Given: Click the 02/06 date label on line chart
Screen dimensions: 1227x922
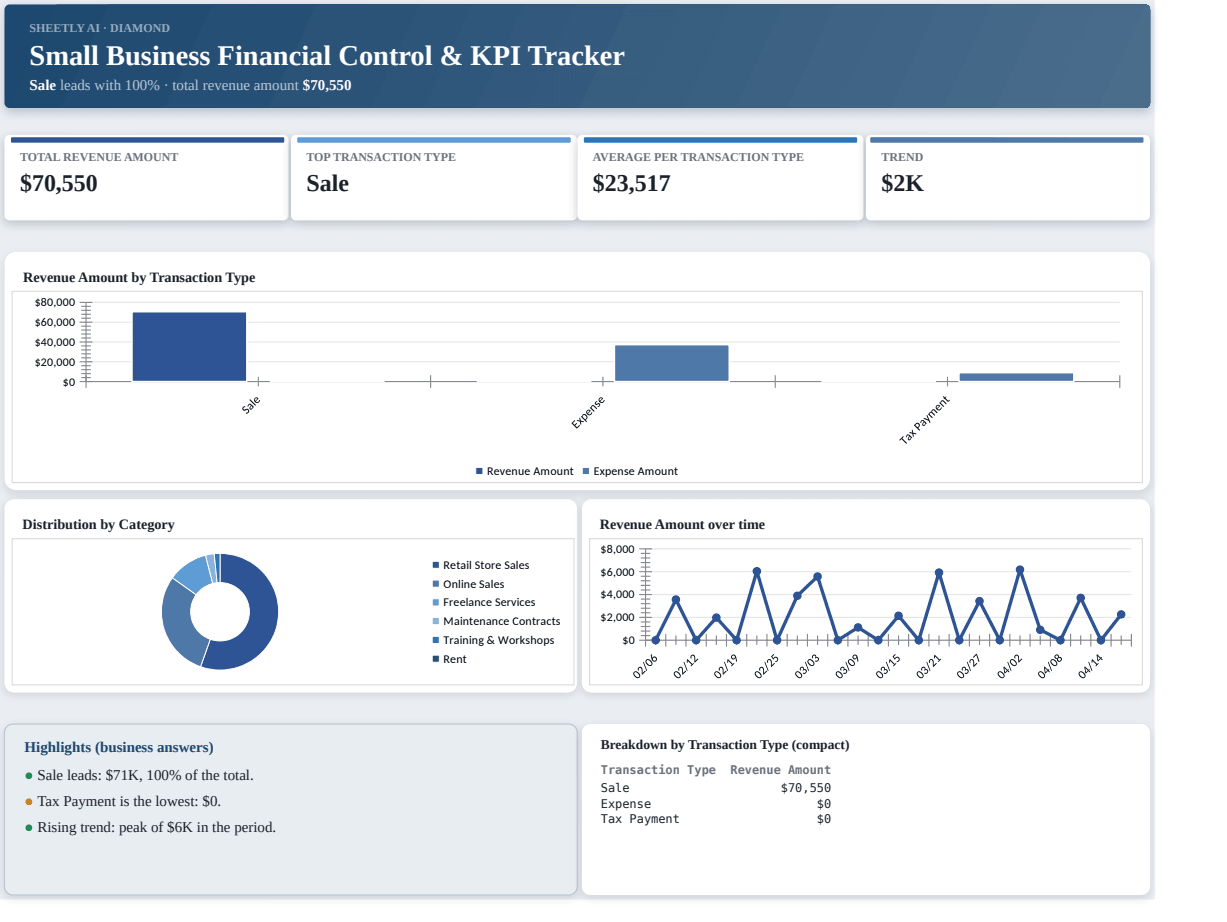Looking at the screenshot, I should (x=646, y=666).
